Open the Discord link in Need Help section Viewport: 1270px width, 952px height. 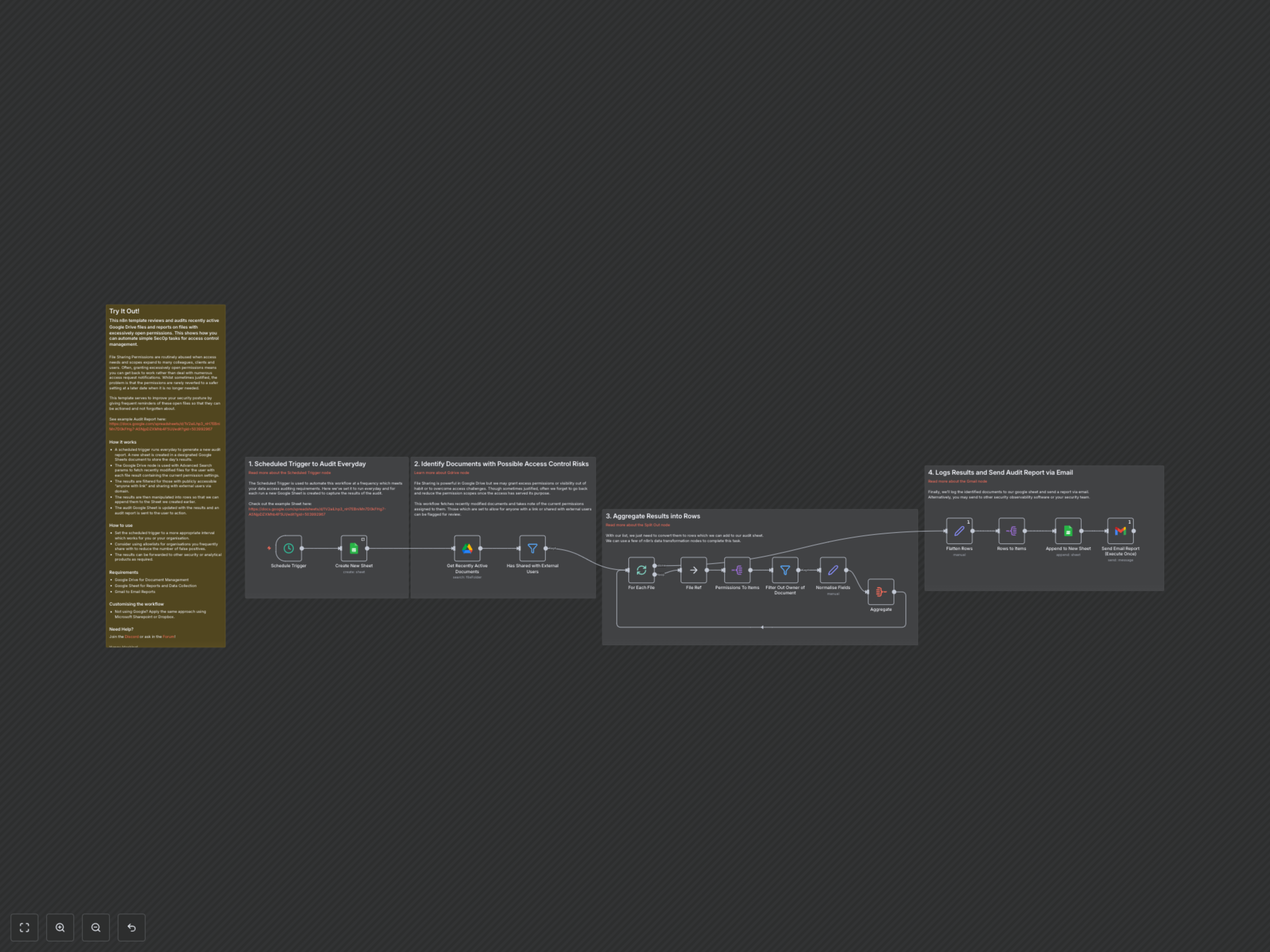coord(132,636)
